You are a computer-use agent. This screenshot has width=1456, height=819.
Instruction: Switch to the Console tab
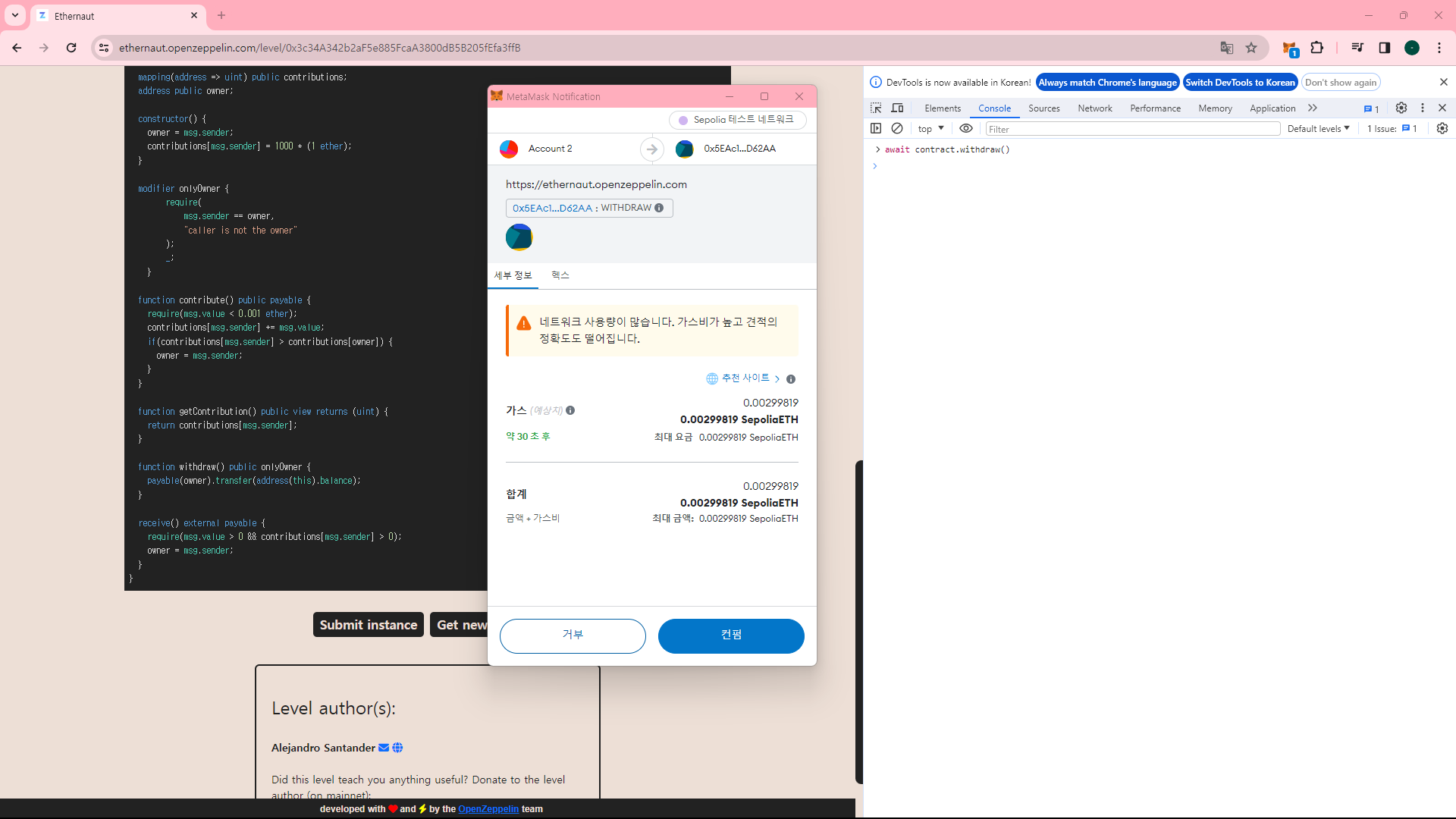(994, 108)
